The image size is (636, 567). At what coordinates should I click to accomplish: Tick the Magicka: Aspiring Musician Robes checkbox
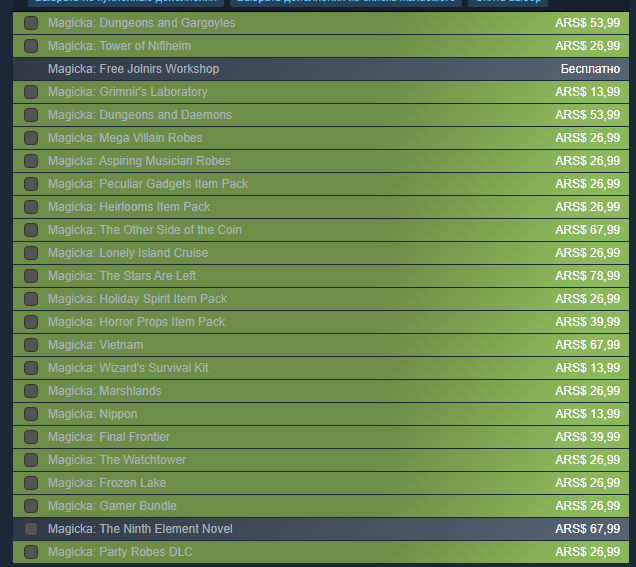pyautogui.click(x=31, y=161)
